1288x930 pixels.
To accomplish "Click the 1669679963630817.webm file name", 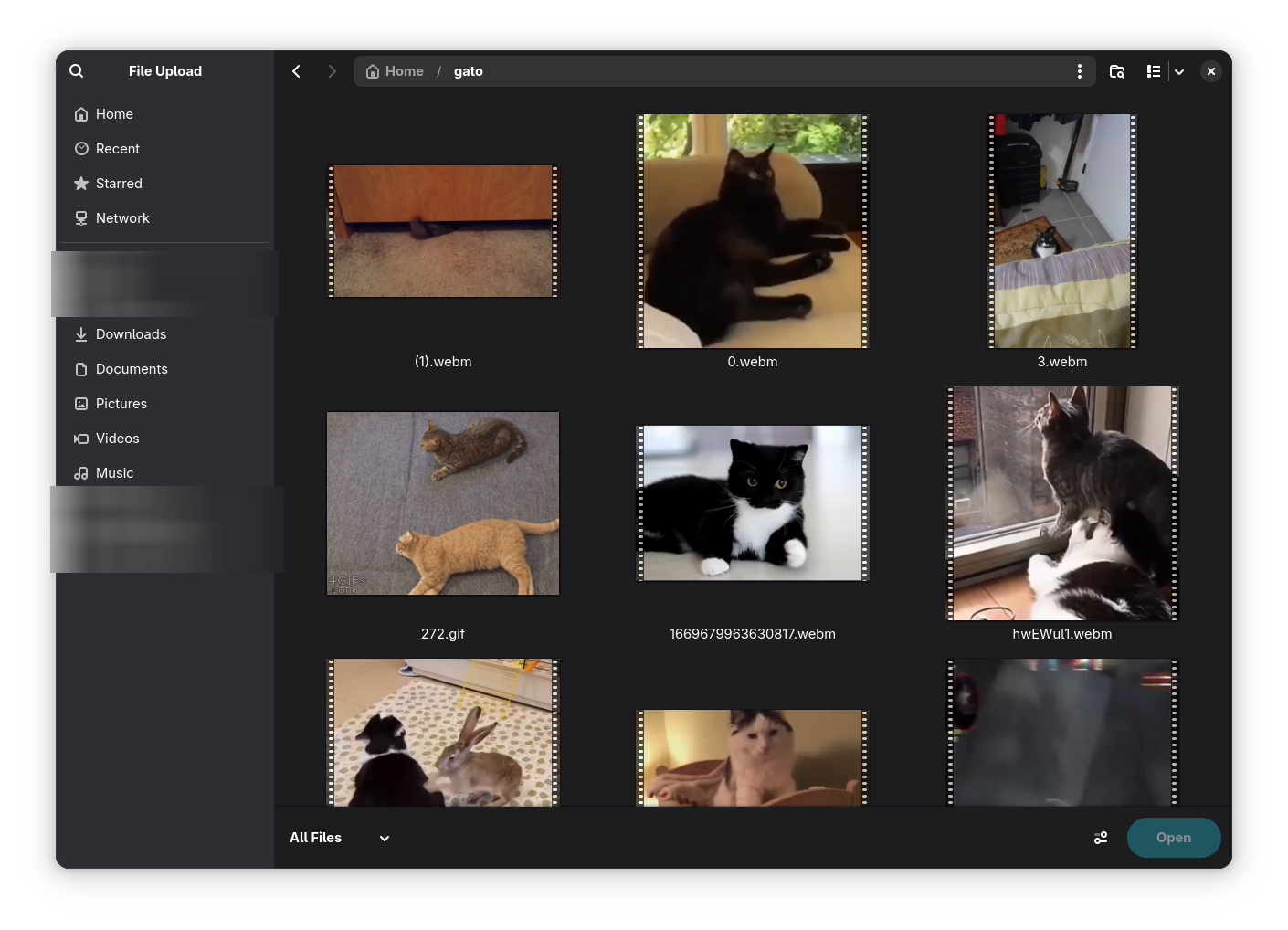I will coord(753,634).
